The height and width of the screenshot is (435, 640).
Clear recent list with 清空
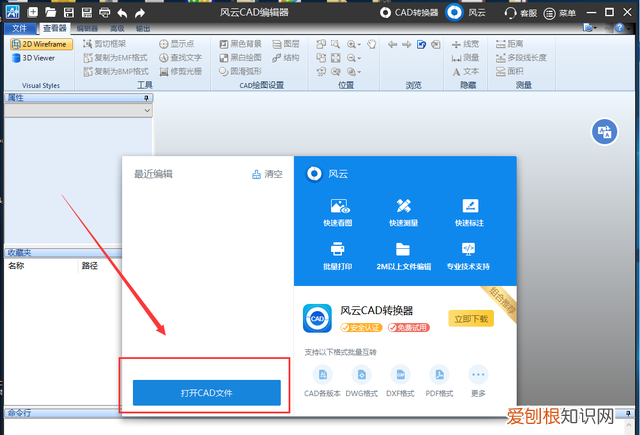[267, 174]
